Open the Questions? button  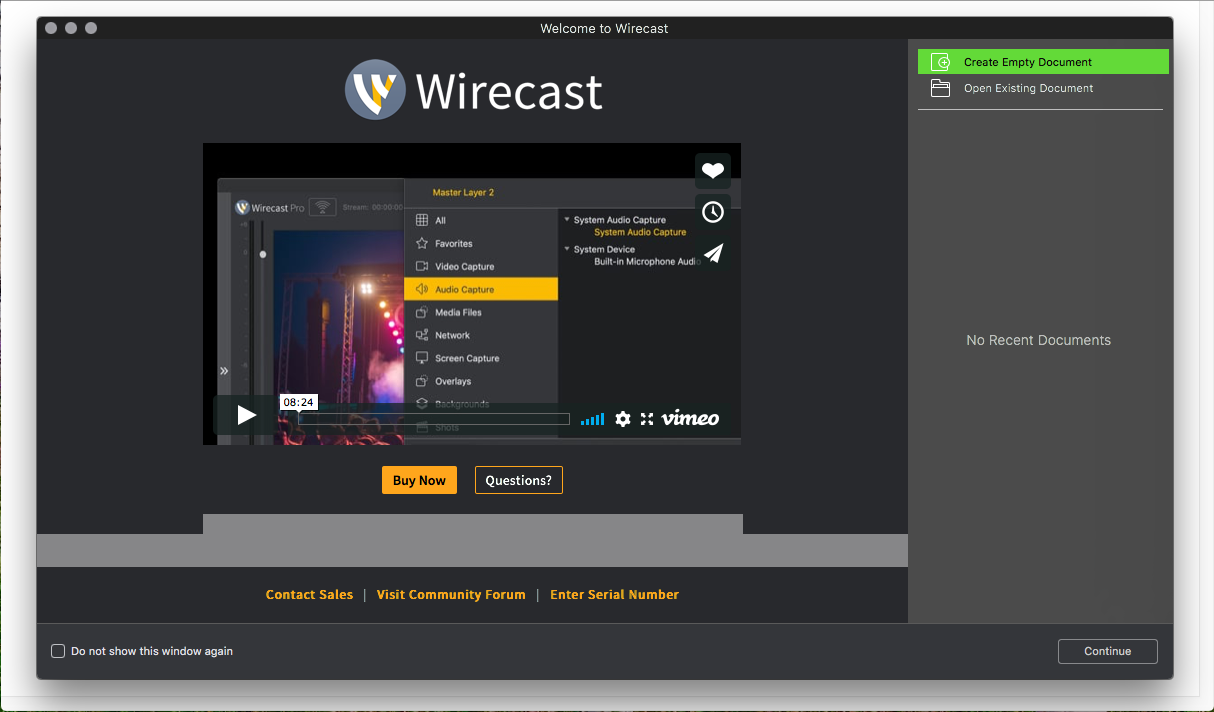[x=518, y=480]
